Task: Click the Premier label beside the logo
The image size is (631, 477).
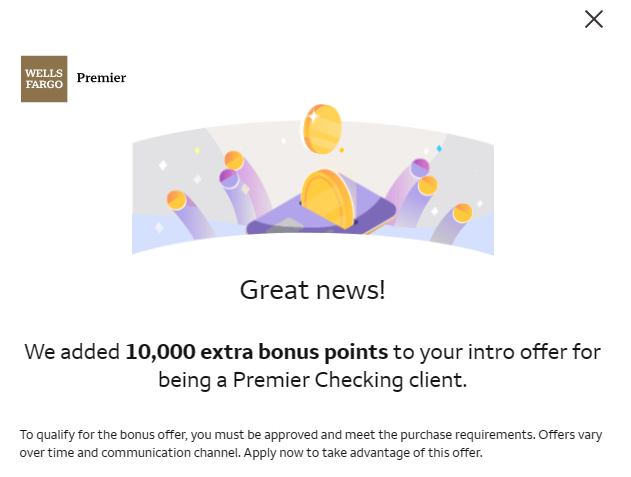Action: pyautogui.click(x=101, y=78)
